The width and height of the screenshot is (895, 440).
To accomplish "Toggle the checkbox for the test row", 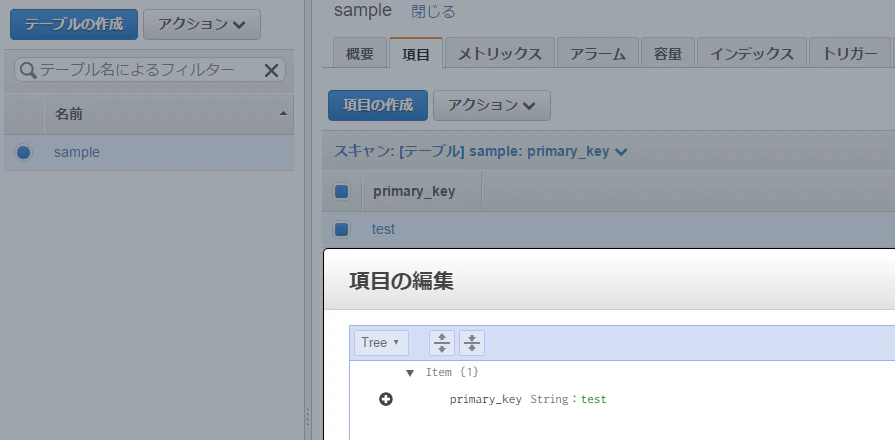I will 341,229.
